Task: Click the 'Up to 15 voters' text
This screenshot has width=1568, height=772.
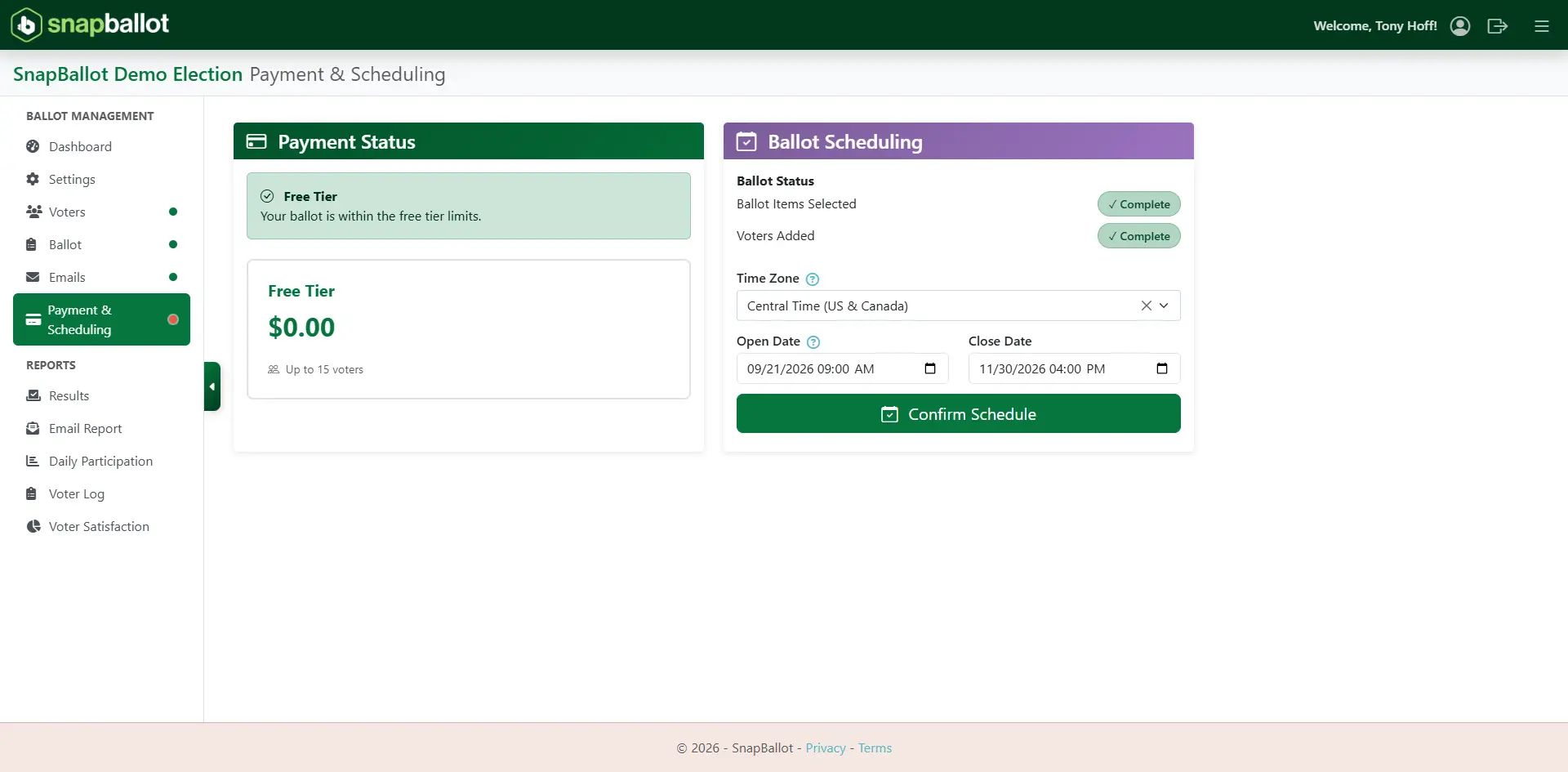Action: click(x=324, y=369)
